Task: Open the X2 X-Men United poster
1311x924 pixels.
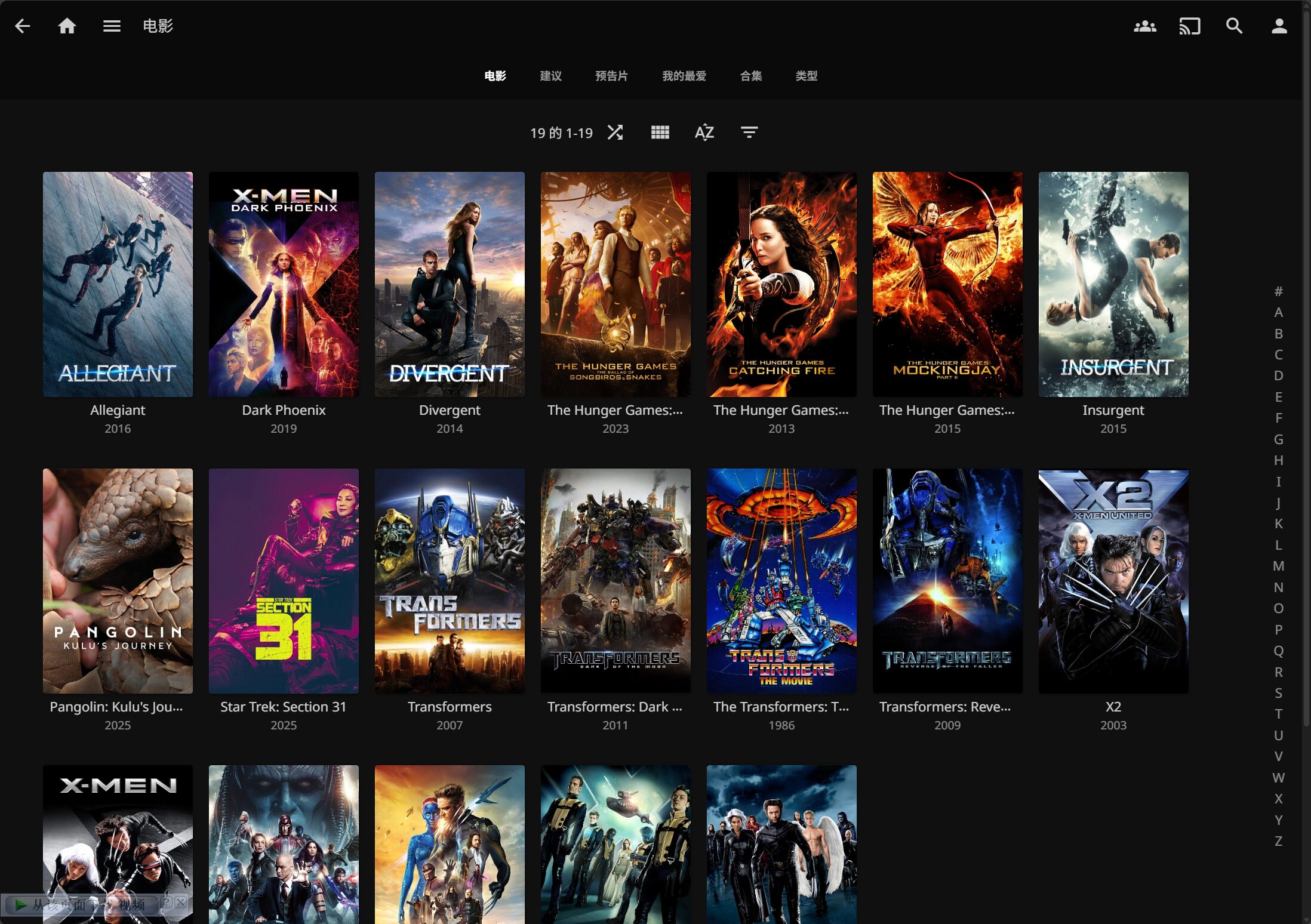Action: (1113, 581)
